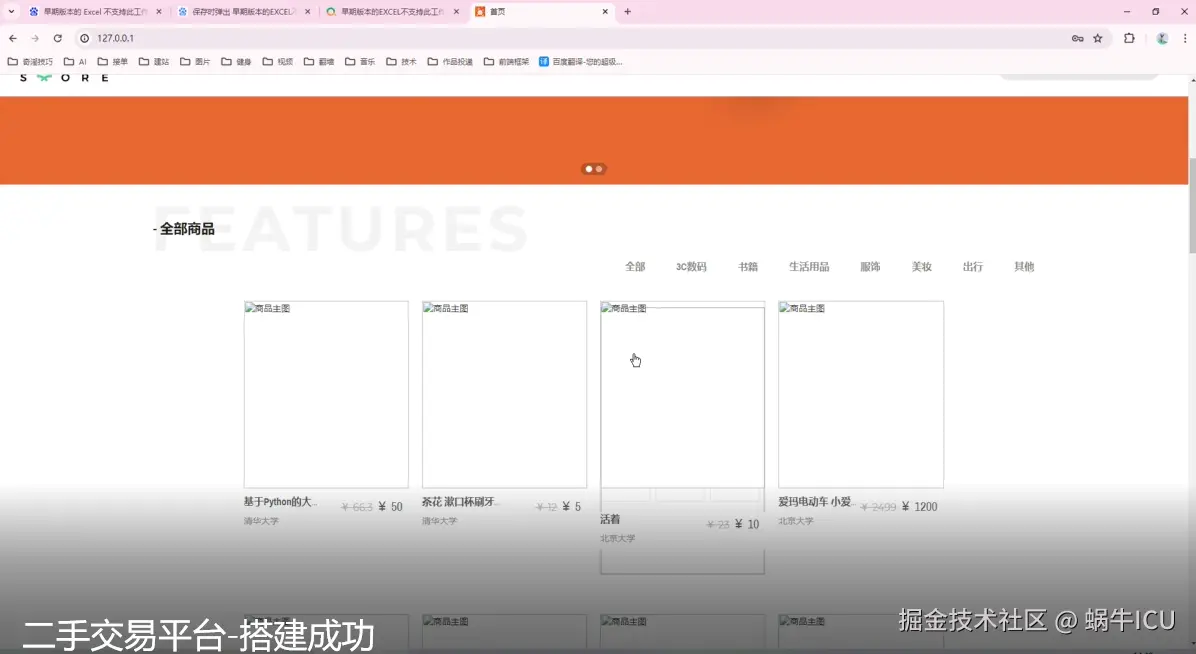Filter products by 书籍 category
The width and height of the screenshot is (1196, 654).
point(748,266)
